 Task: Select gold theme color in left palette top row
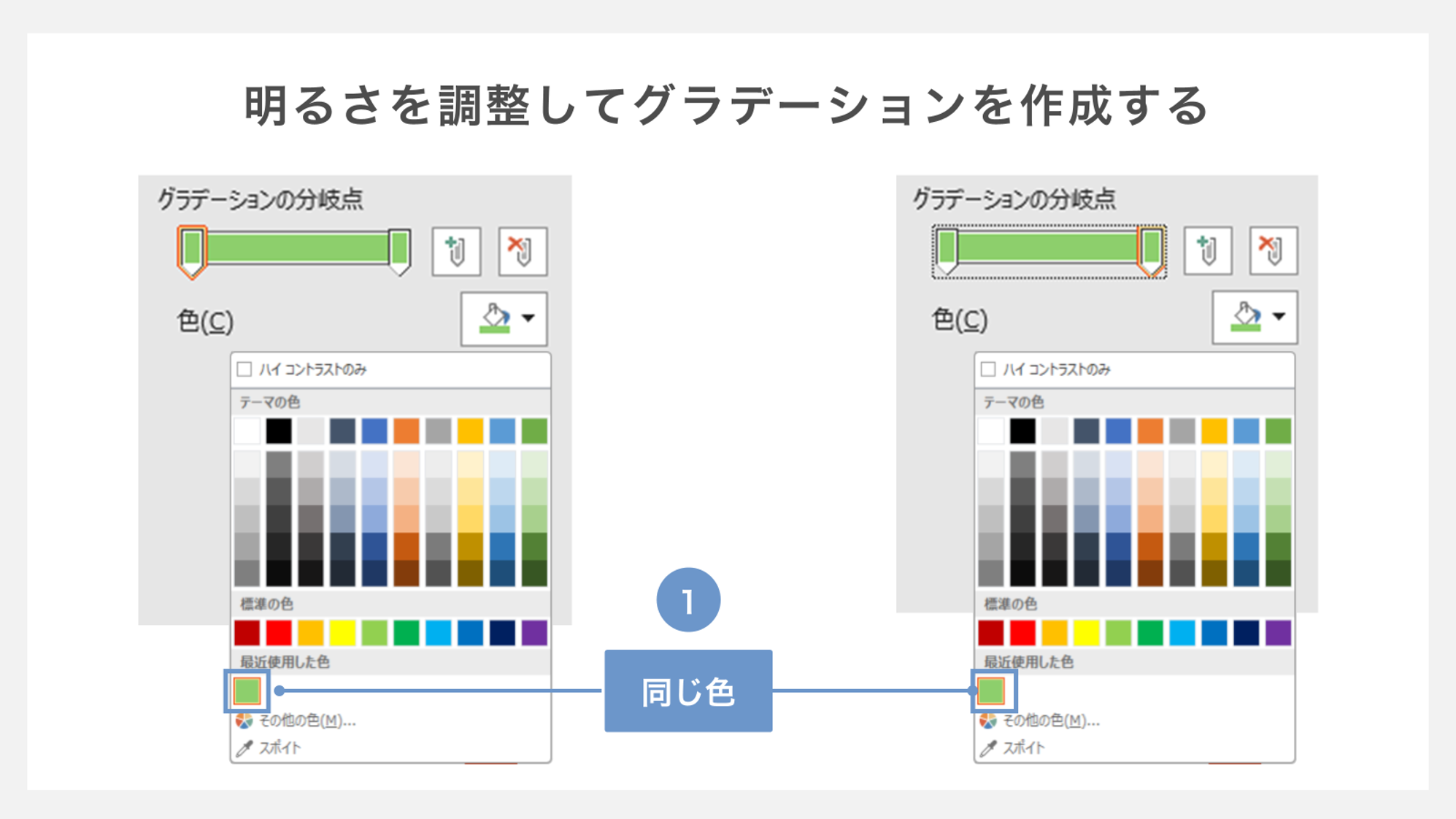[x=470, y=431]
